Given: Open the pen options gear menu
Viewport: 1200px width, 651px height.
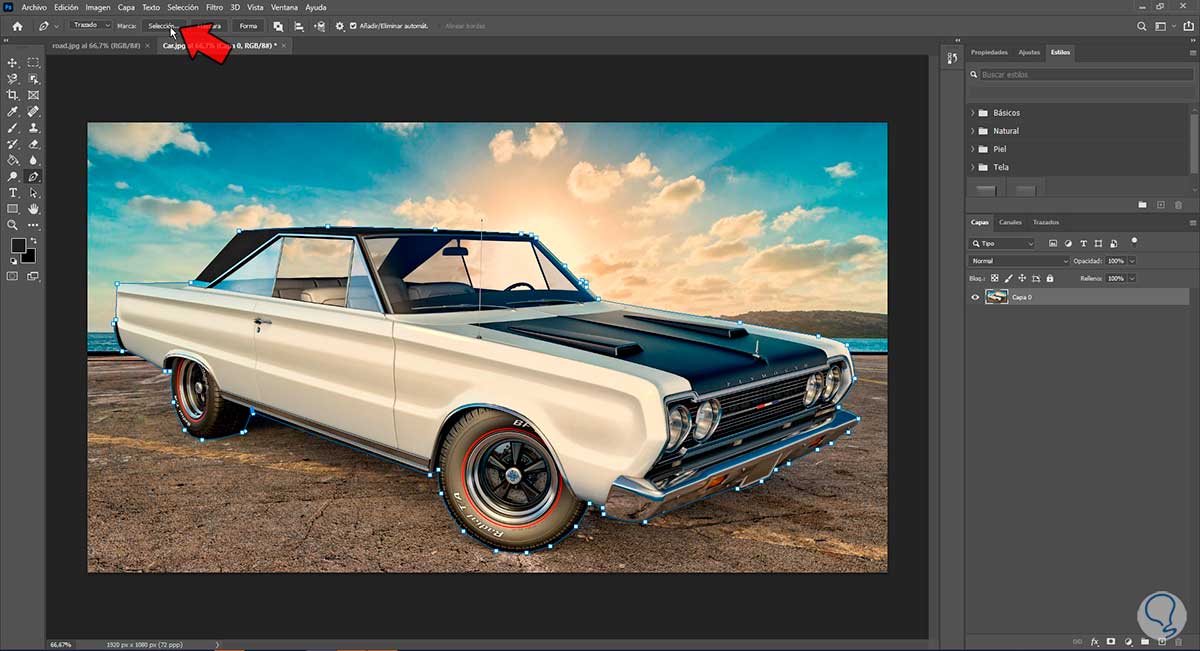Looking at the screenshot, I should (340, 26).
